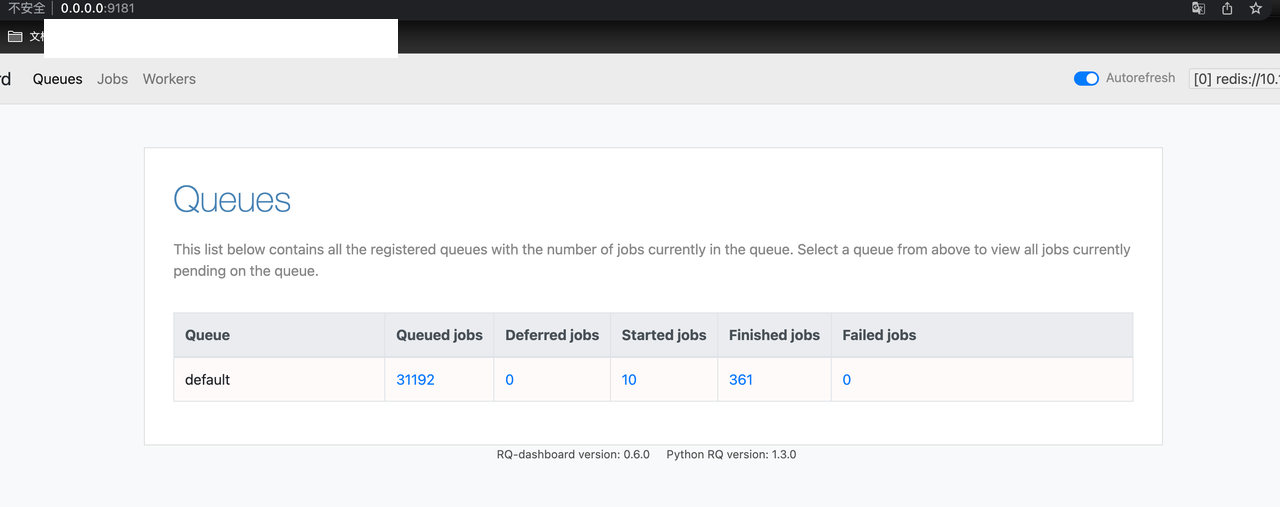Open the bookmarks bar folder icon
Image resolution: width=1280 pixels, height=507 pixels.
[x=15, y=37]
